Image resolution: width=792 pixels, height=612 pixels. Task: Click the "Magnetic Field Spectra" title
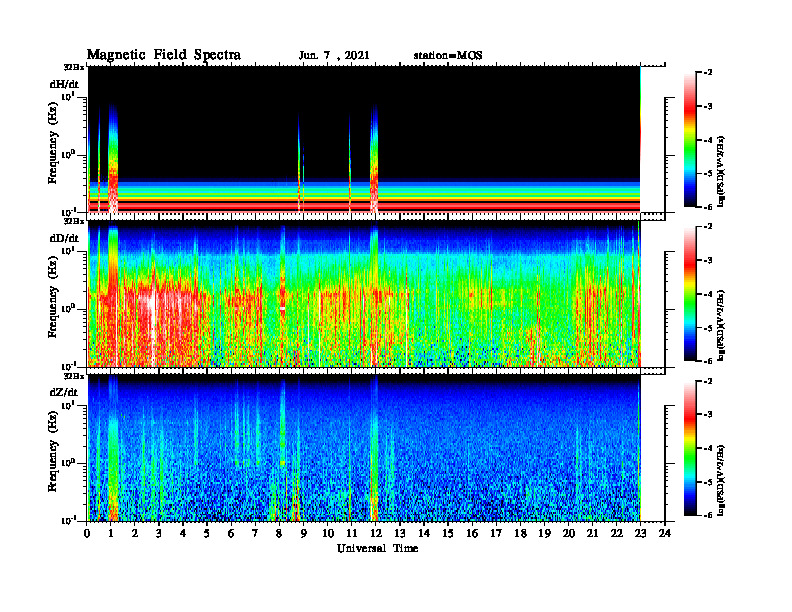pyautogui.click(x=164, y=55)
